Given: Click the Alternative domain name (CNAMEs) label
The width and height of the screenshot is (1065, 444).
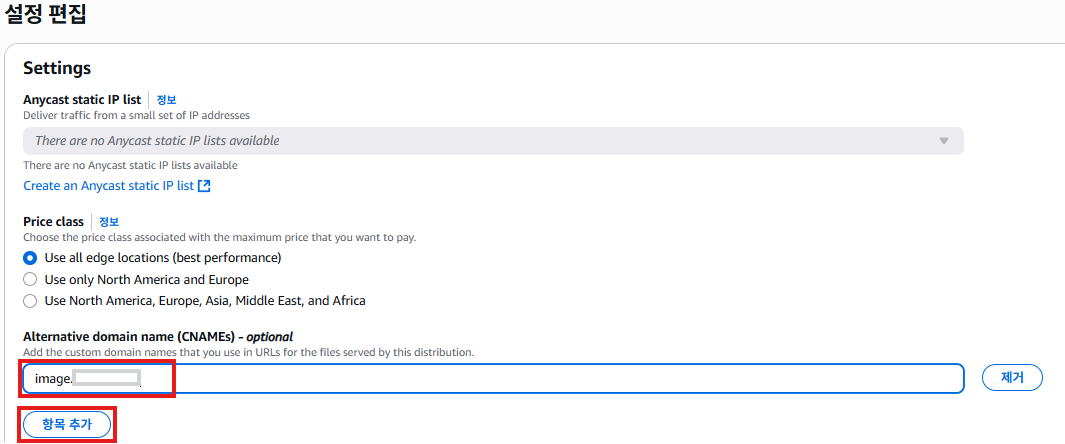Looking at the screenshot, I should (x=158, y=337).
